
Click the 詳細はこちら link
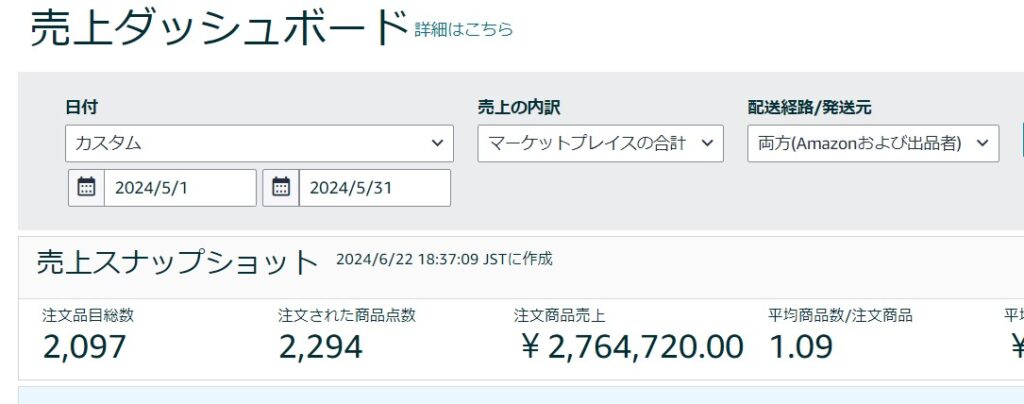coord(464,30)
